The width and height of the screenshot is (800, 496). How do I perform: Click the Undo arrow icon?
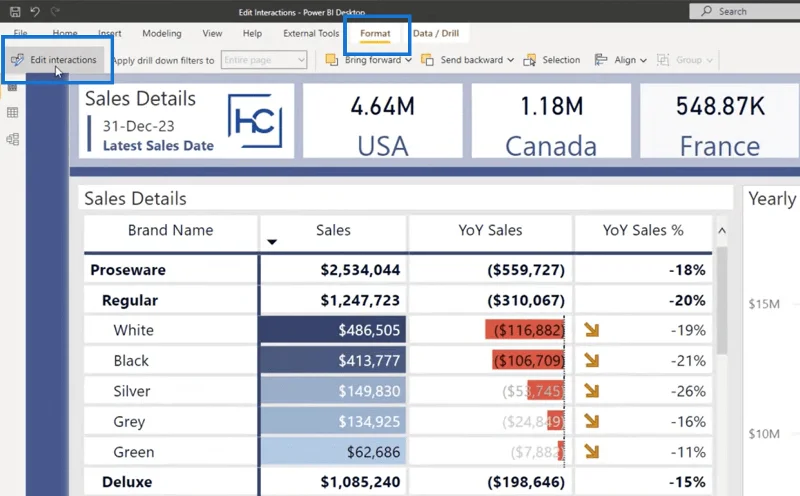click(x=35, y=11)
